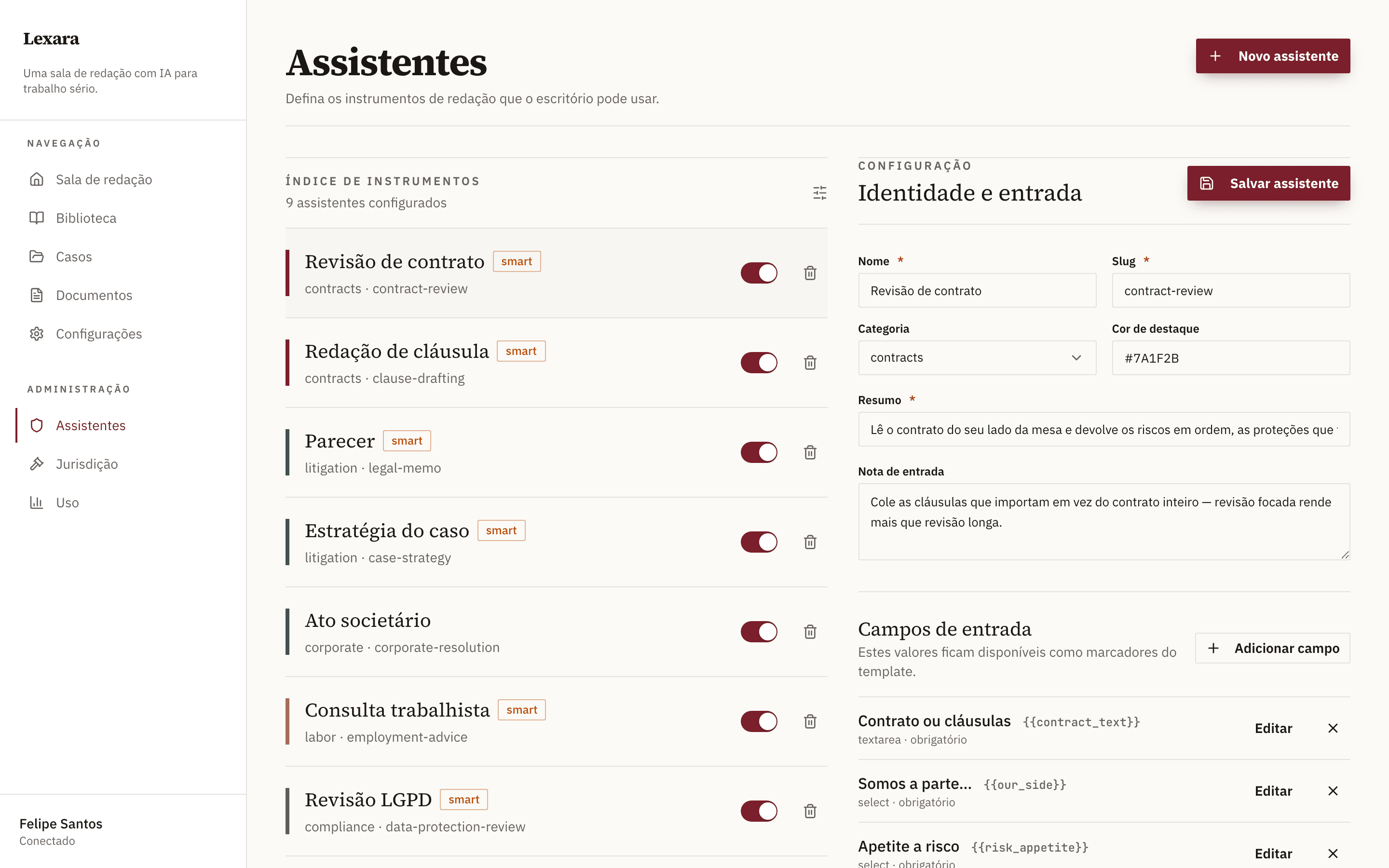Open the Categoria dropdown
The width and height of the screenshot is (1389, 868).
[x=977, y=358]
